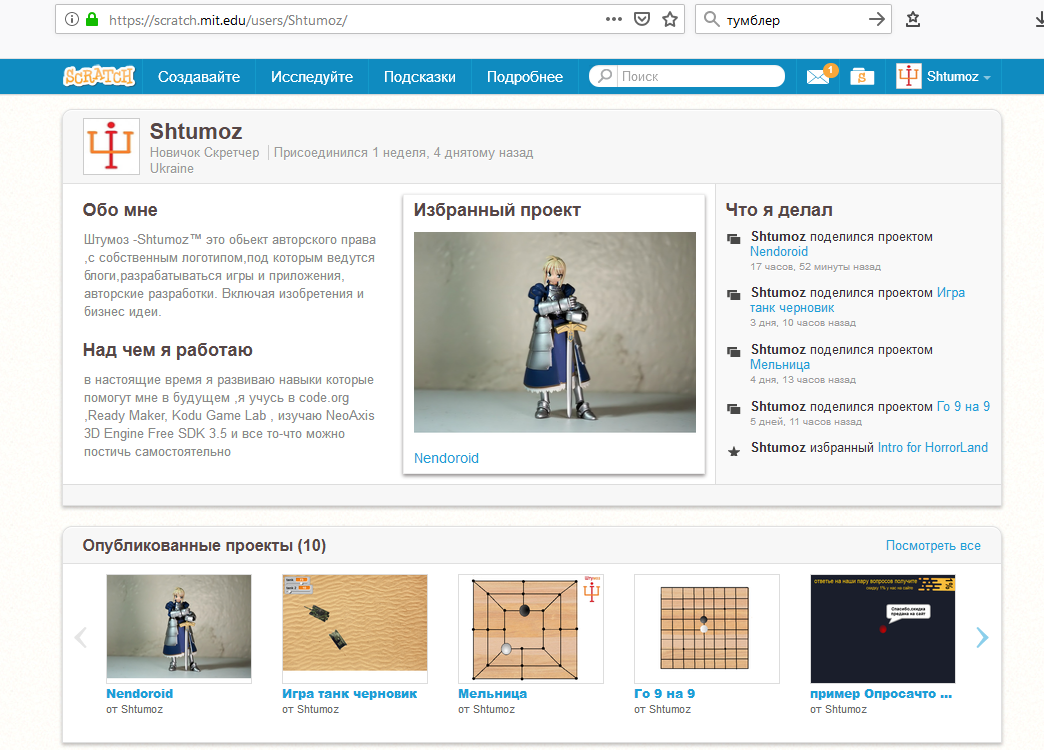This screenshot has height=750, width=1044.
Task: Open the Мельница link in the activity feed
Action: point(780,365)
